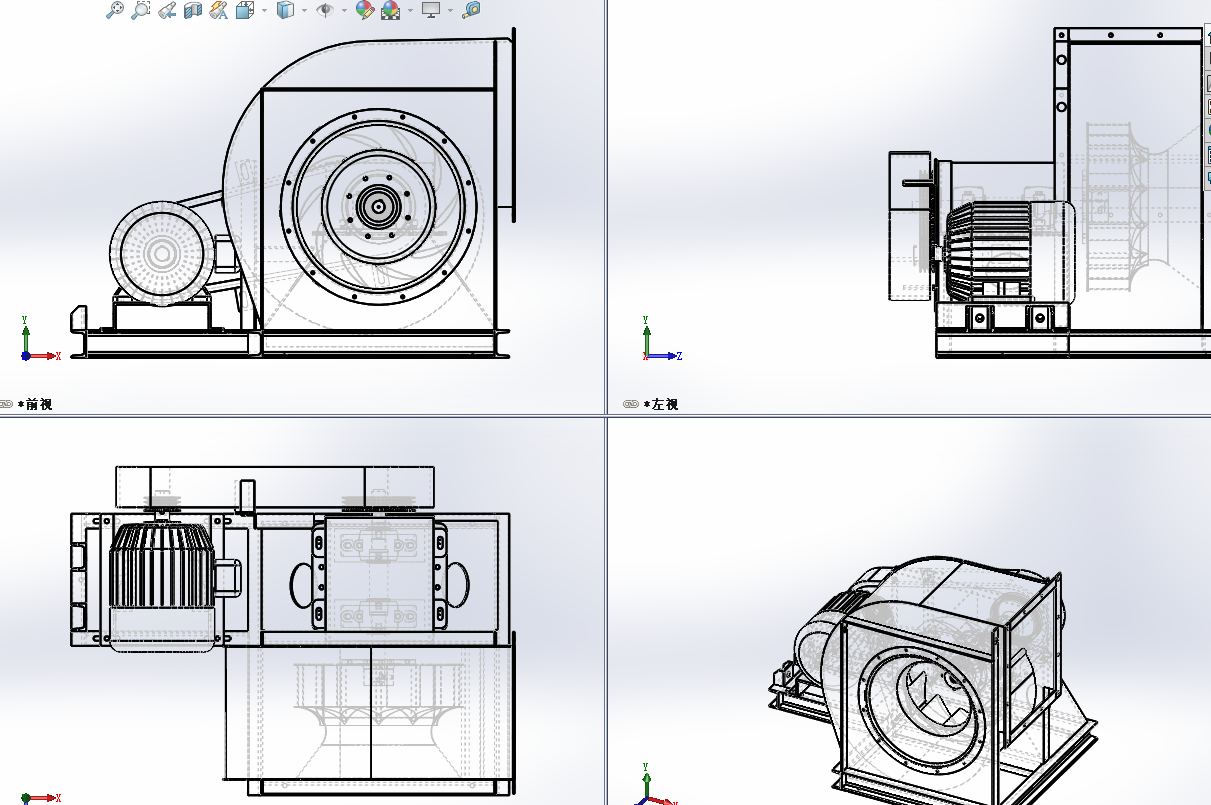The height and width of the screenshot is (805, 1211).
Task: Open the Apply Scene dropdown arrow
Action: [410, 11]
